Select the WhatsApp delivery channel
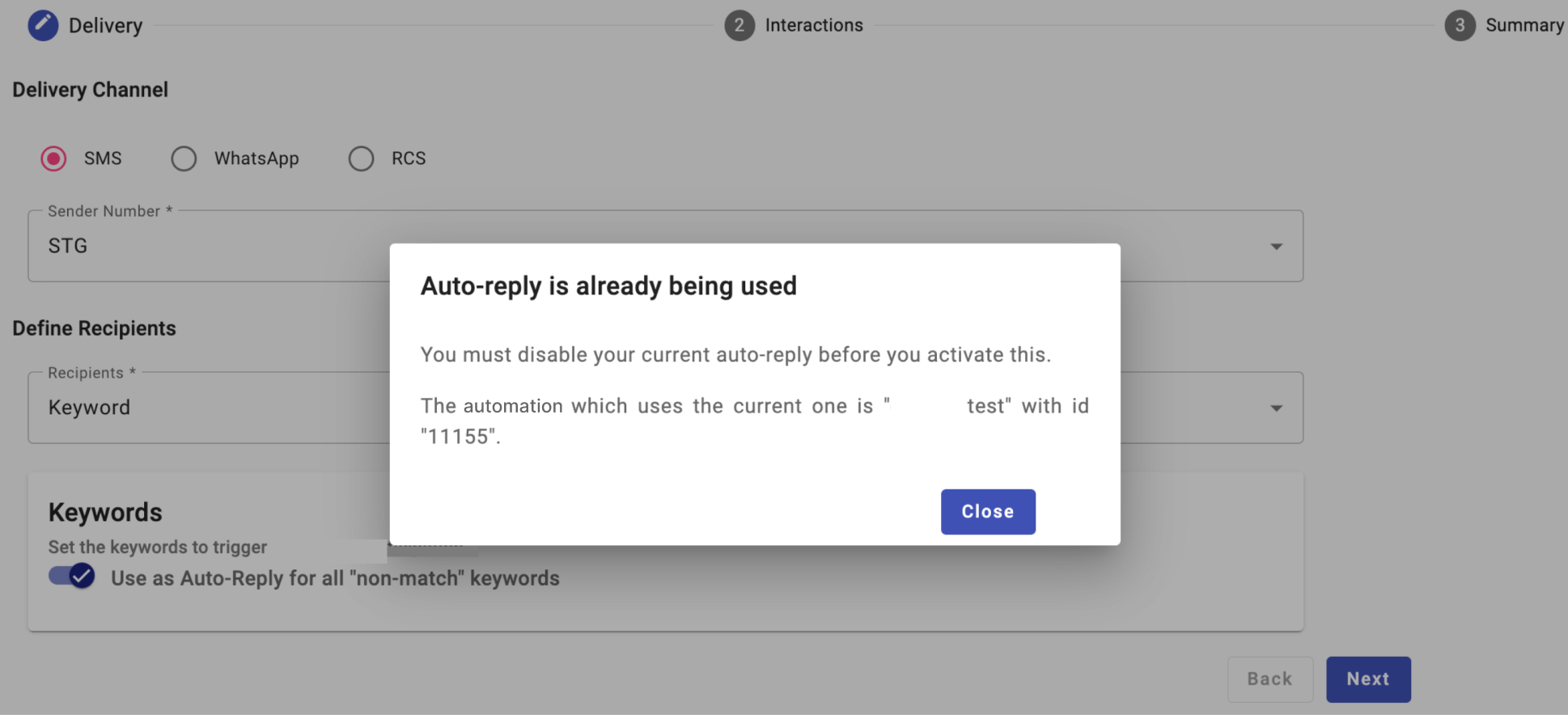Viewport: 1568px width, 715px height. [184, 159]
